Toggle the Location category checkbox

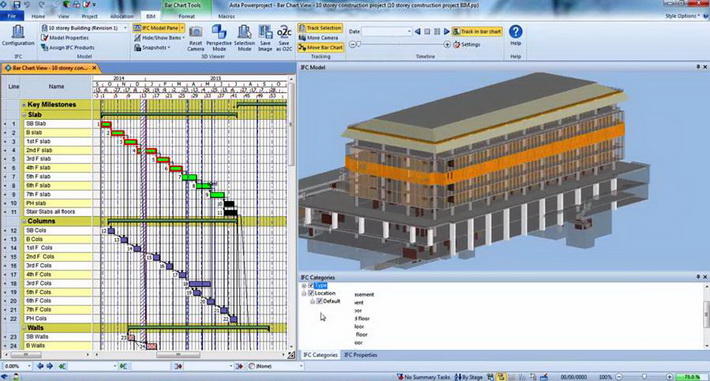point(311,293)
